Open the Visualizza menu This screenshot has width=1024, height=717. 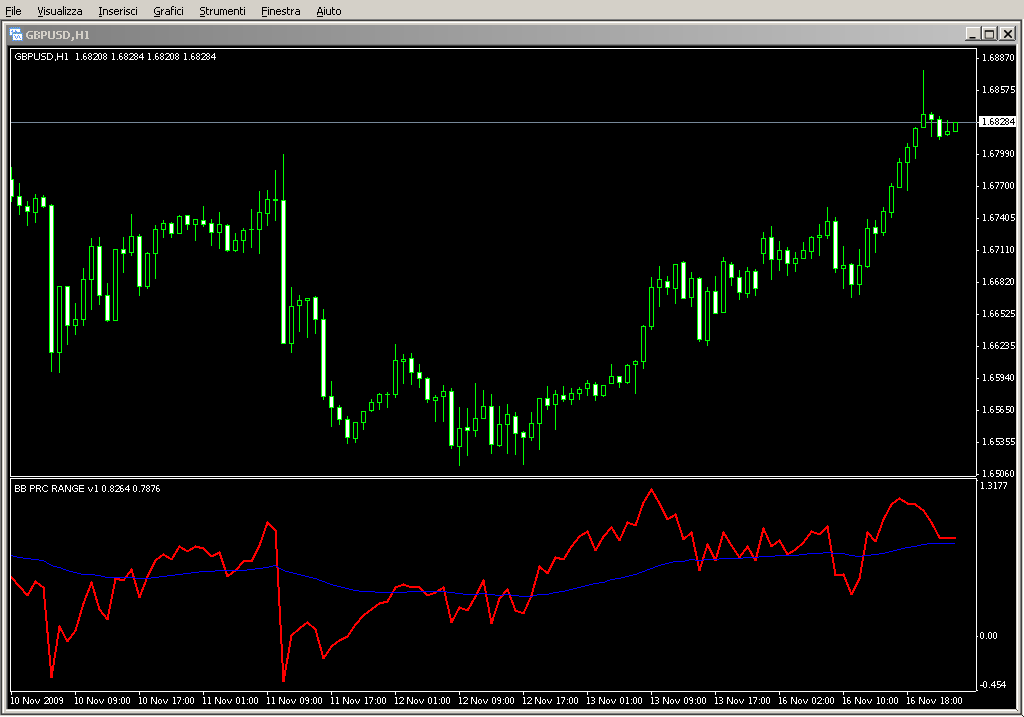pyautogui.click(x=59, y=11)
